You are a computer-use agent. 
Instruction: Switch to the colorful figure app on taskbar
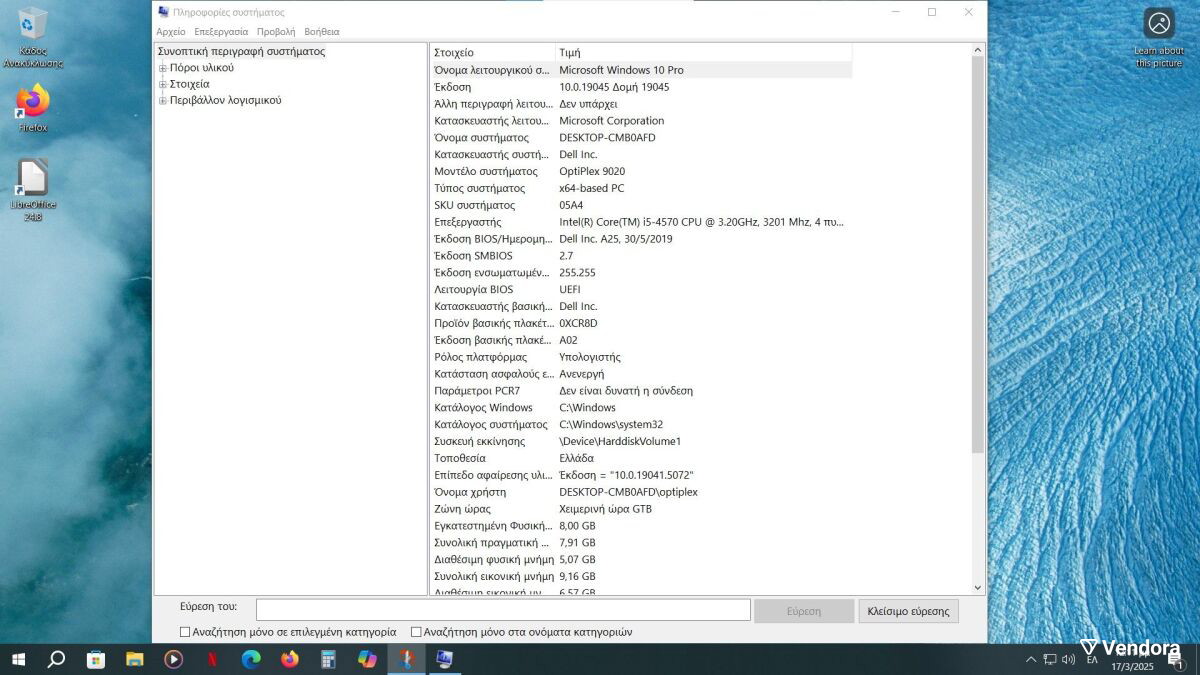click(406, 659)
